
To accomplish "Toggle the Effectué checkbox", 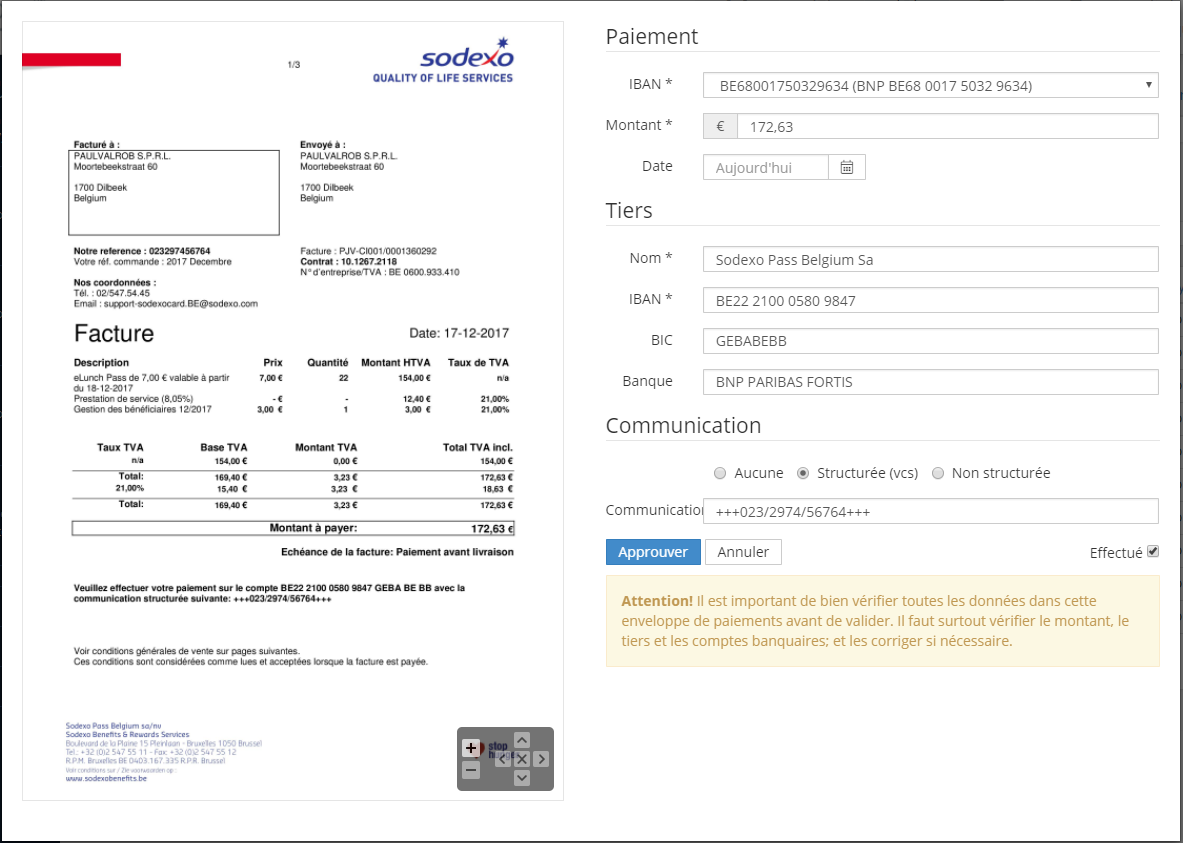I will [1153, 552].
